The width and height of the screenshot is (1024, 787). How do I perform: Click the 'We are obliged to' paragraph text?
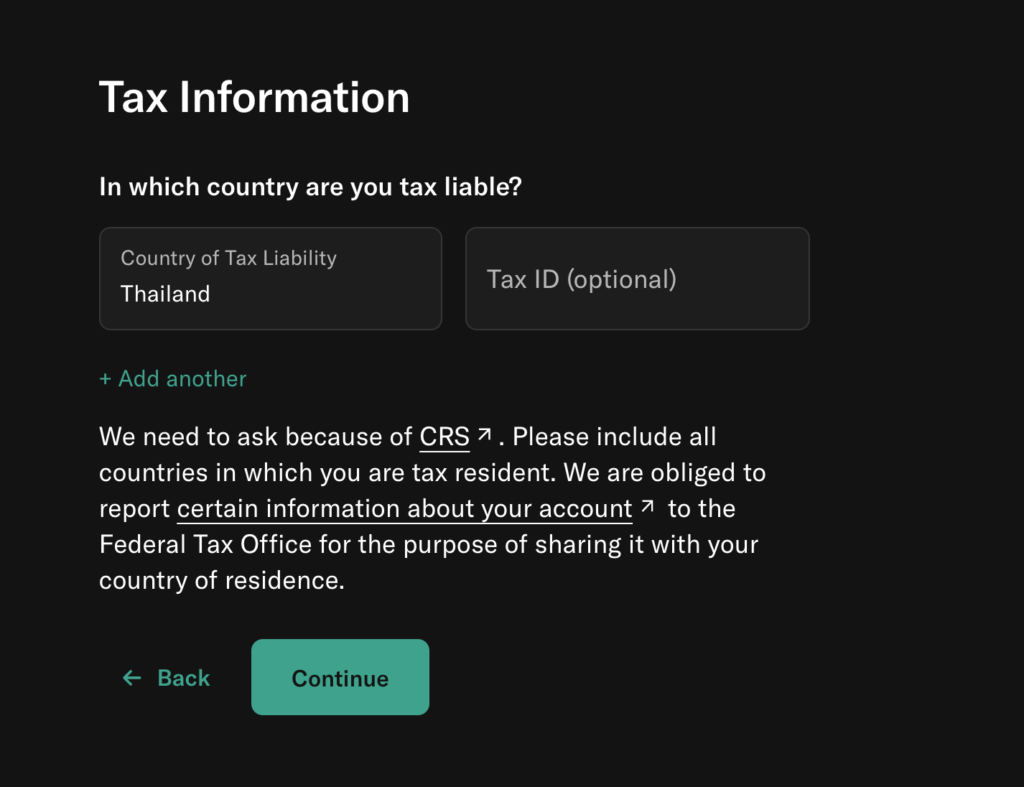tap(664, 472)
